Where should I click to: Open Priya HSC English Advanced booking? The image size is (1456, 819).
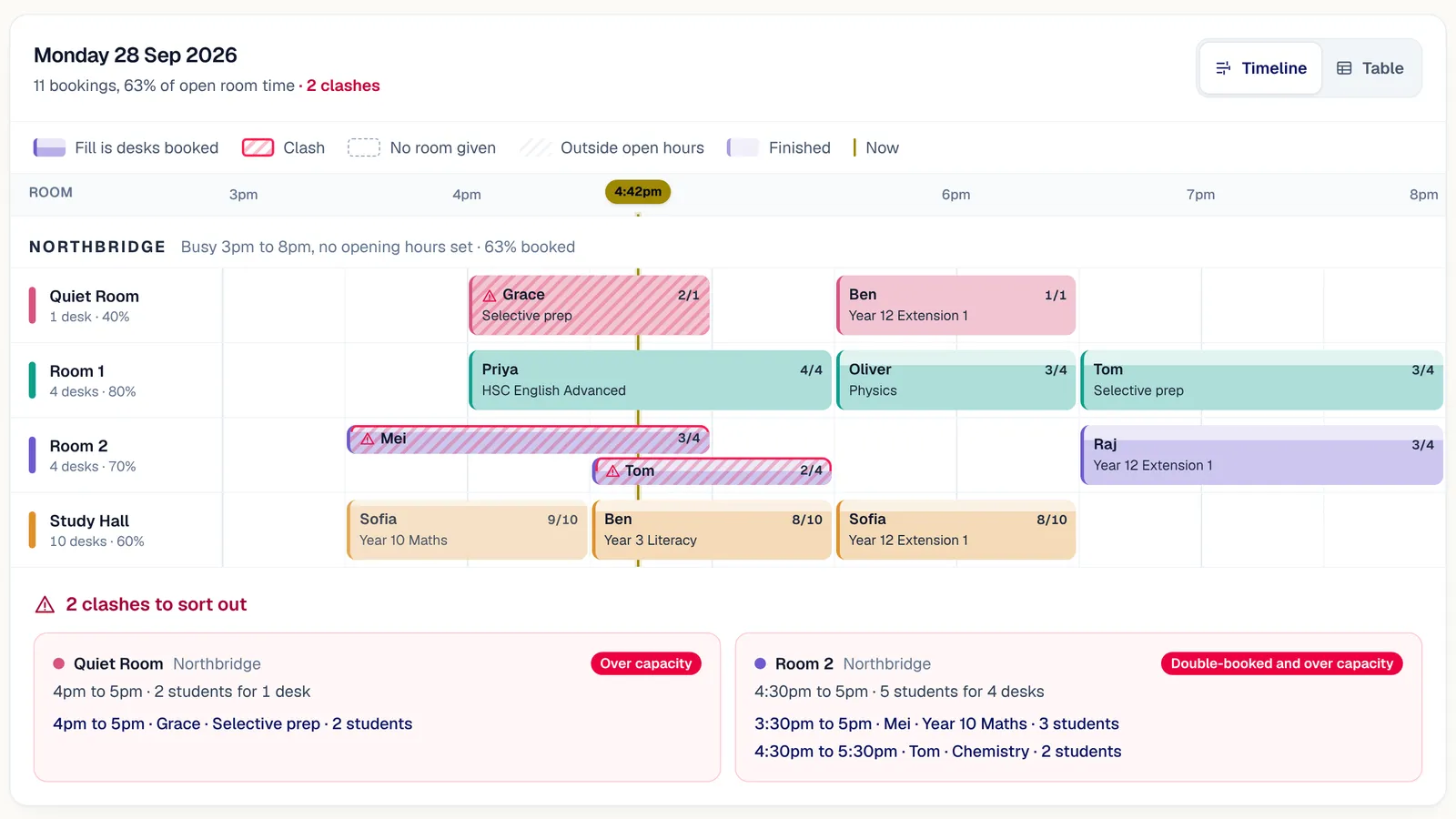point(650,379)
